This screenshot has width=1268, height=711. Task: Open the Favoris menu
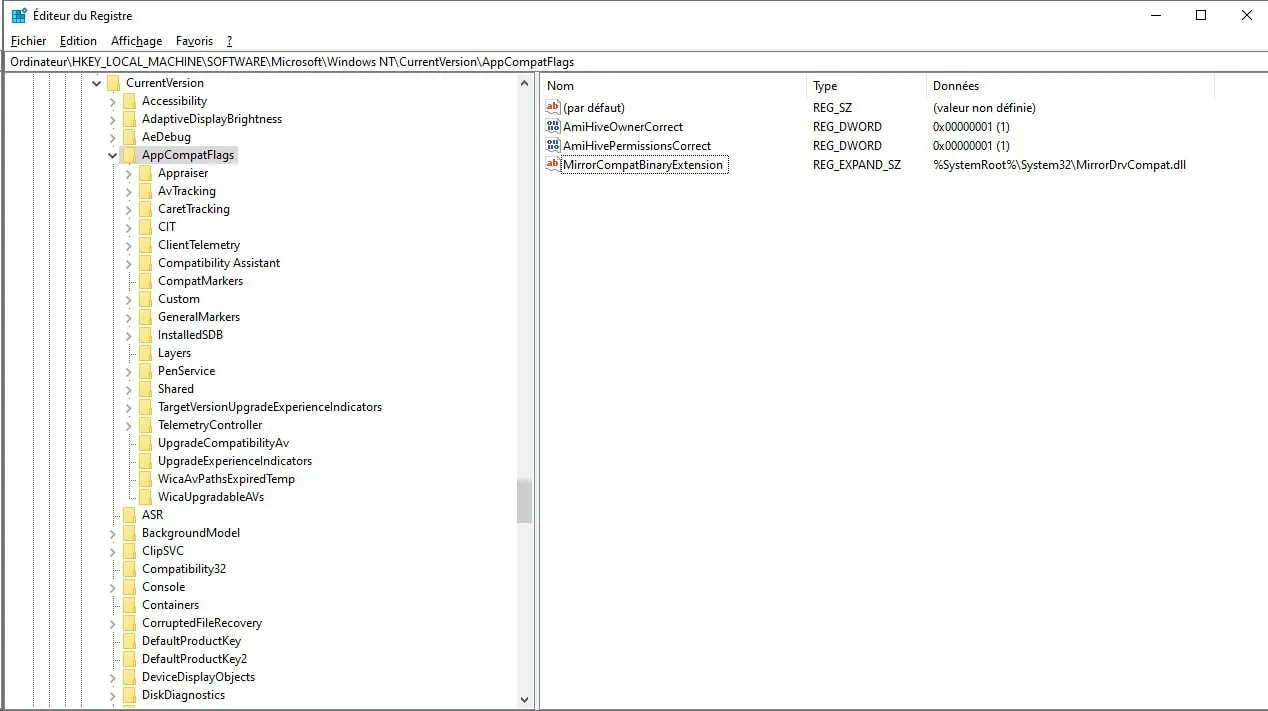pos(194,41)
